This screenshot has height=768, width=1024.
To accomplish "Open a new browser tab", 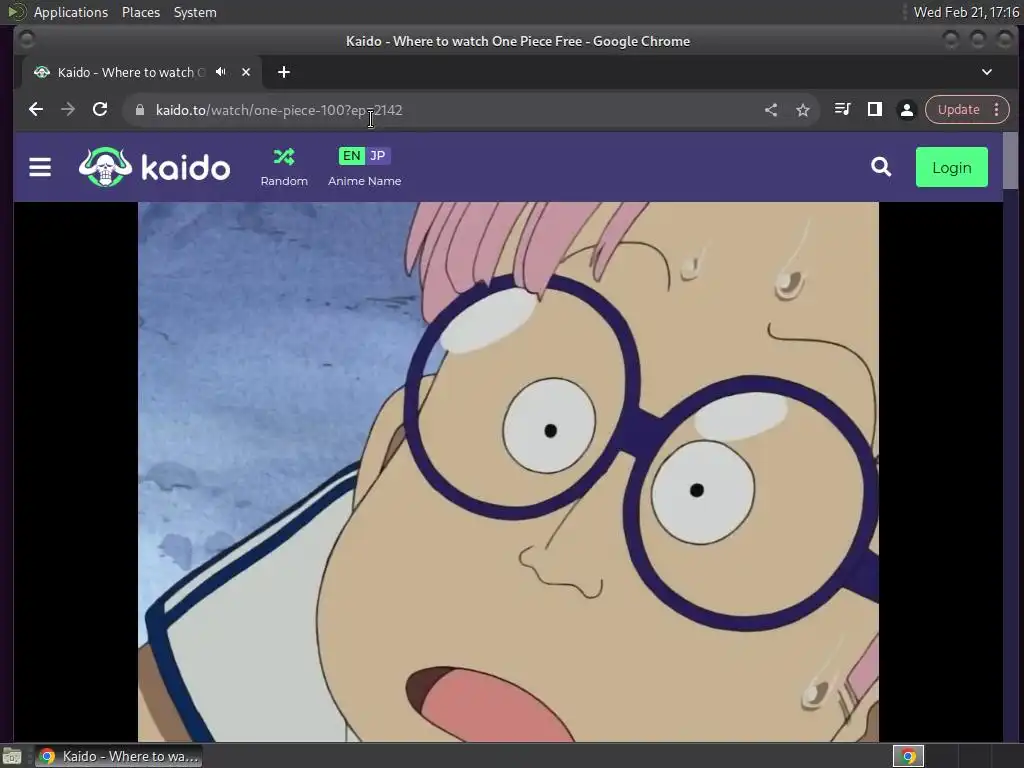I will [283, 72].
